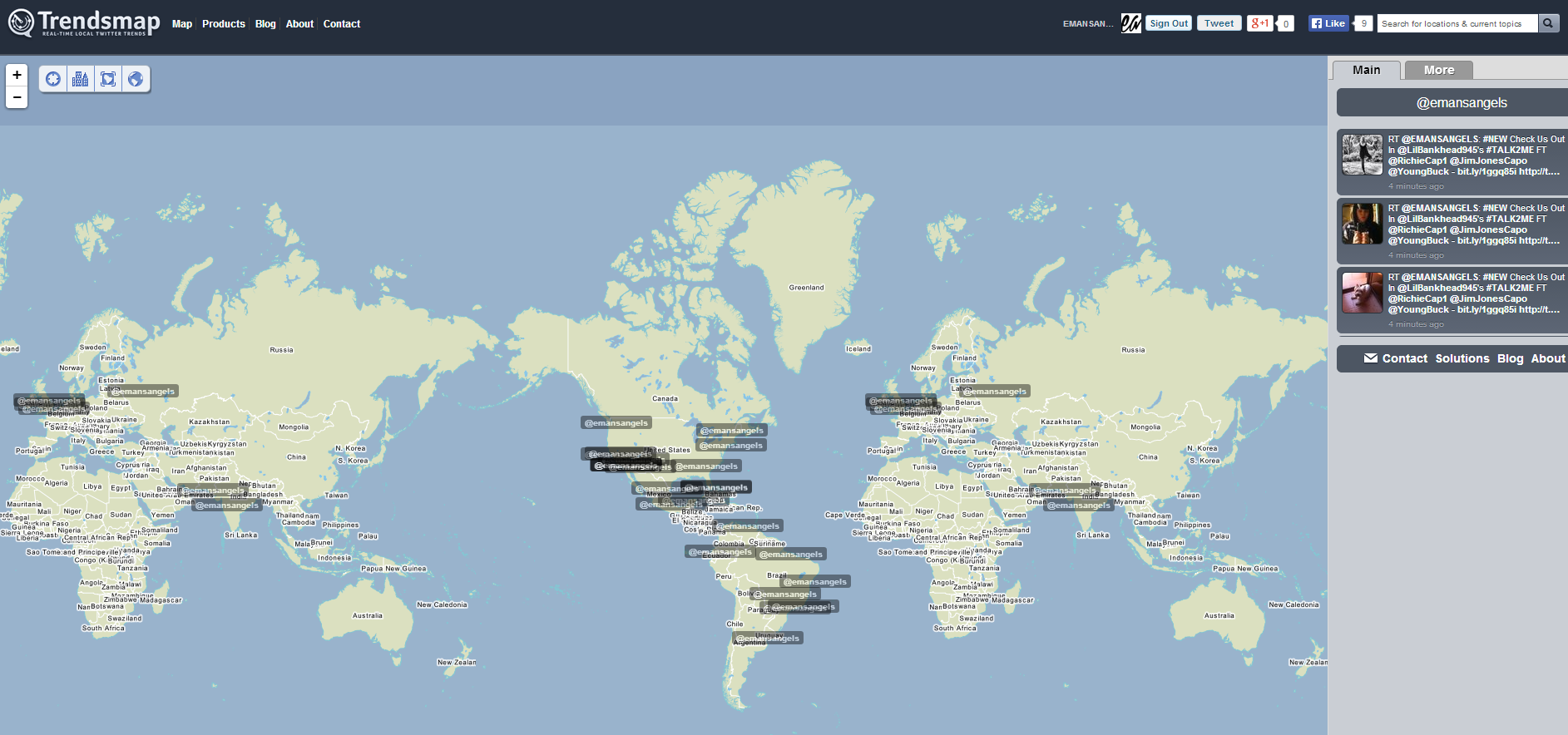Click the second tweet's text
Screen dimensions: 1568x735
[x=1476, y=224]
